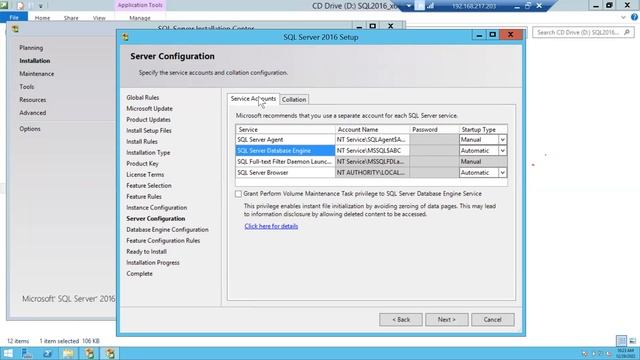Select the SQL Server Agent service row
640x360 pixels.
tap(285, 140)
